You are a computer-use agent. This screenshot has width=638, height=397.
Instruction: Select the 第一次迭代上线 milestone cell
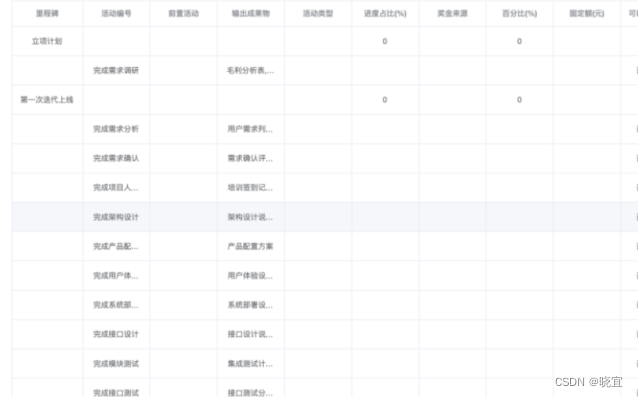point(47,100)
